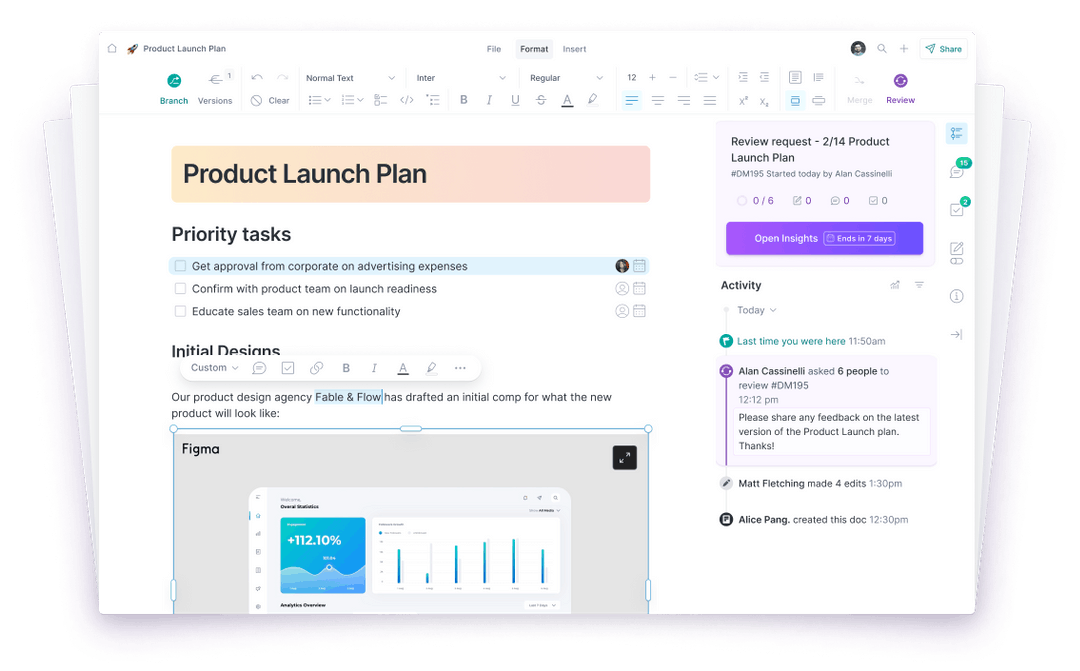This screenshot has height=671, width=1080.
Task: Click the Review button
Action: coord(900,89)
